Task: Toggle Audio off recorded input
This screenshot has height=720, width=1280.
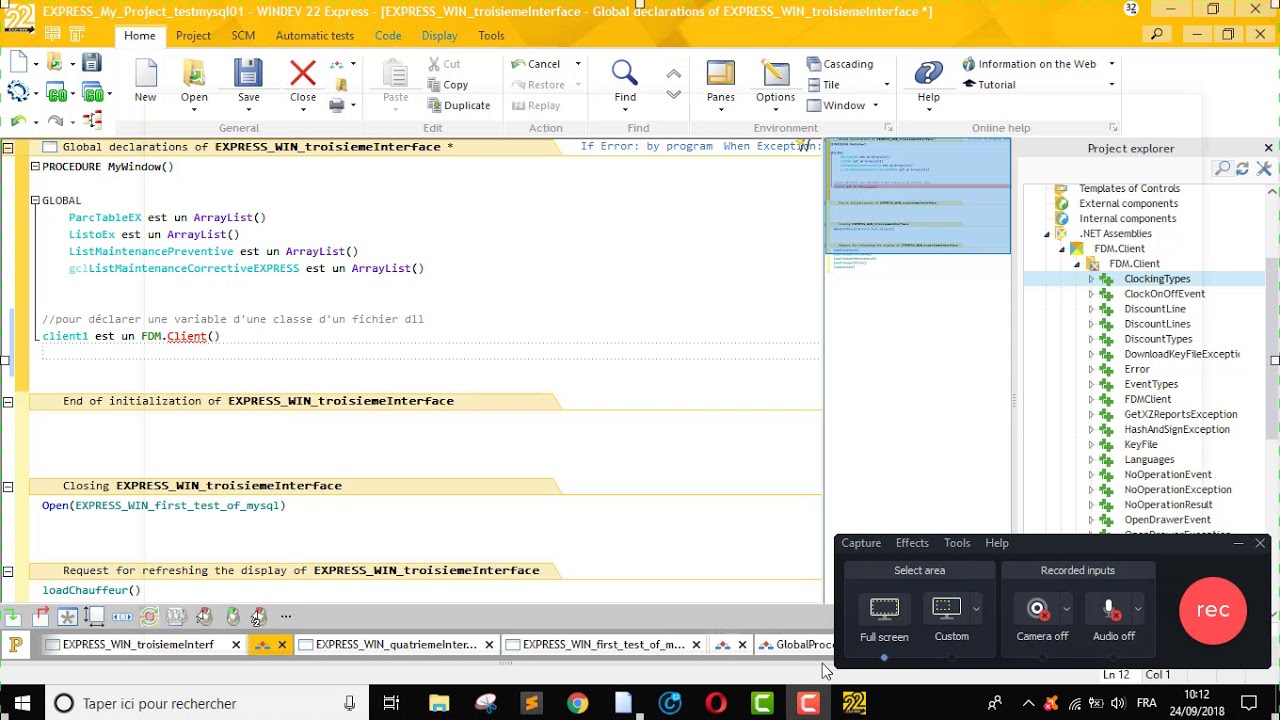Action: (1109, 609)
